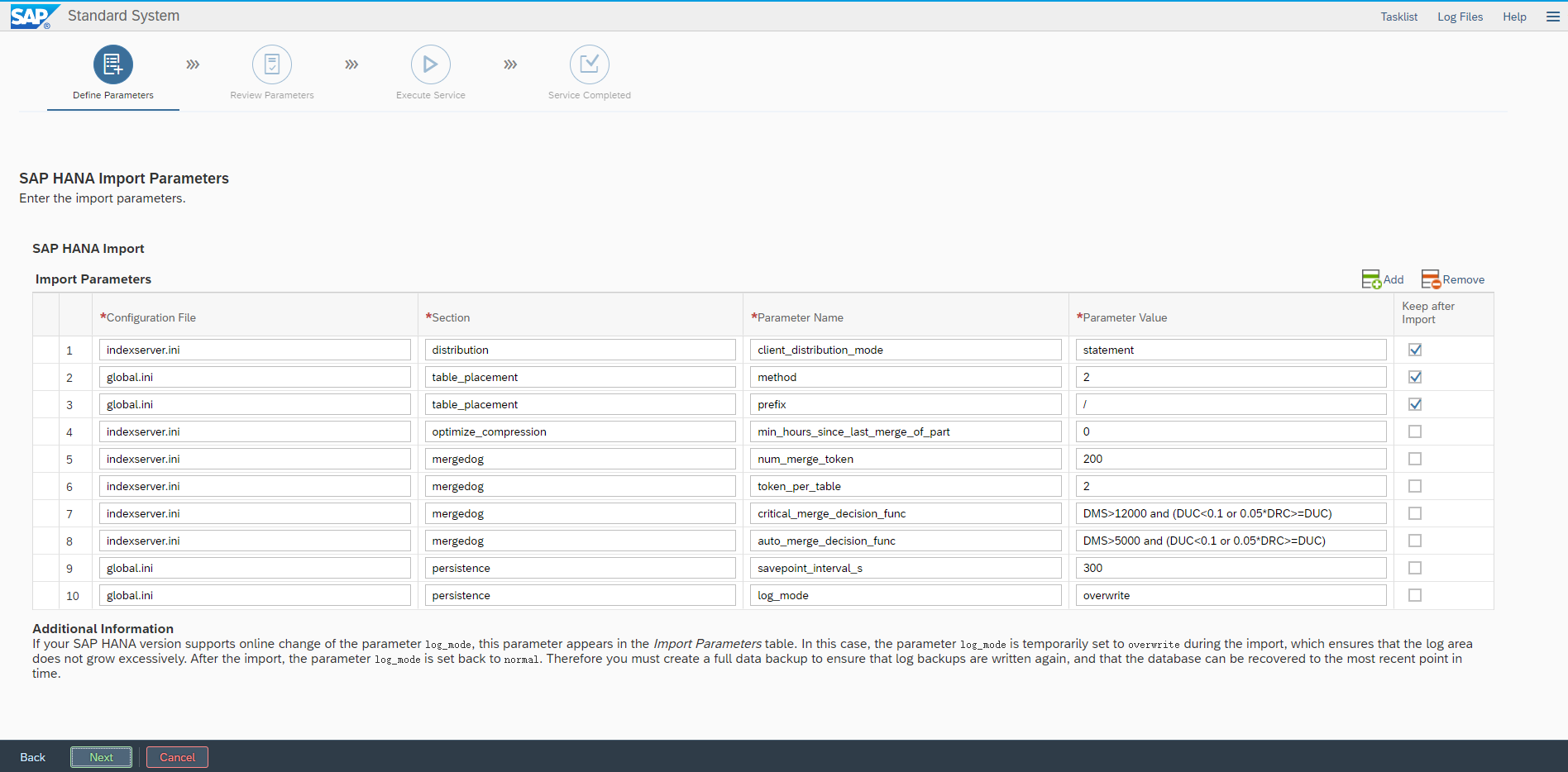
Task: Click the Execute Service step icon
Action: (431, 64)
